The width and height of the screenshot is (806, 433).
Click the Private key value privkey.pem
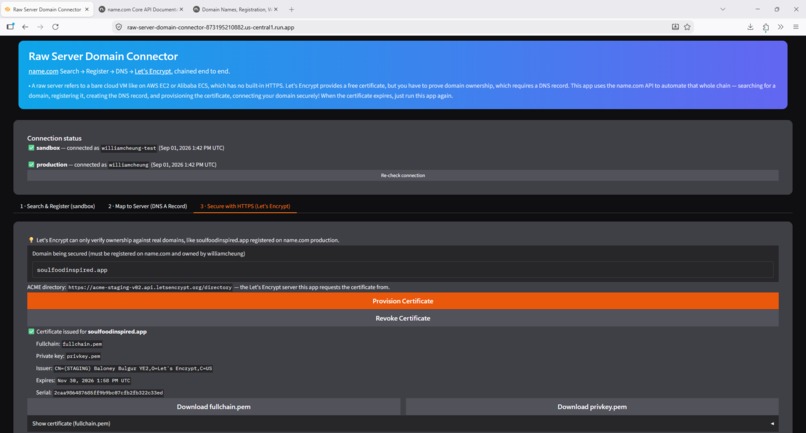83,356
